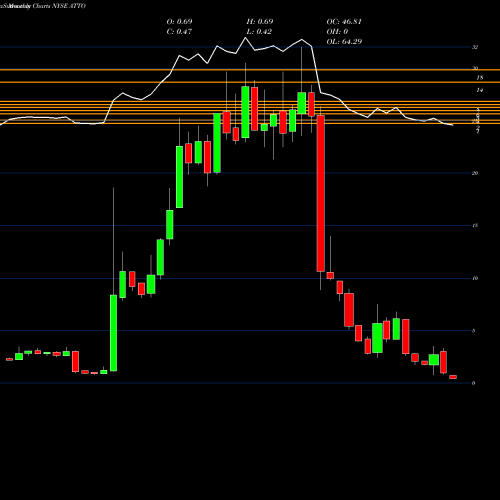Select the open value "O: 0.69"
Image resolution: width=500 pixels, height=500 pixels.
coord(179,22)
